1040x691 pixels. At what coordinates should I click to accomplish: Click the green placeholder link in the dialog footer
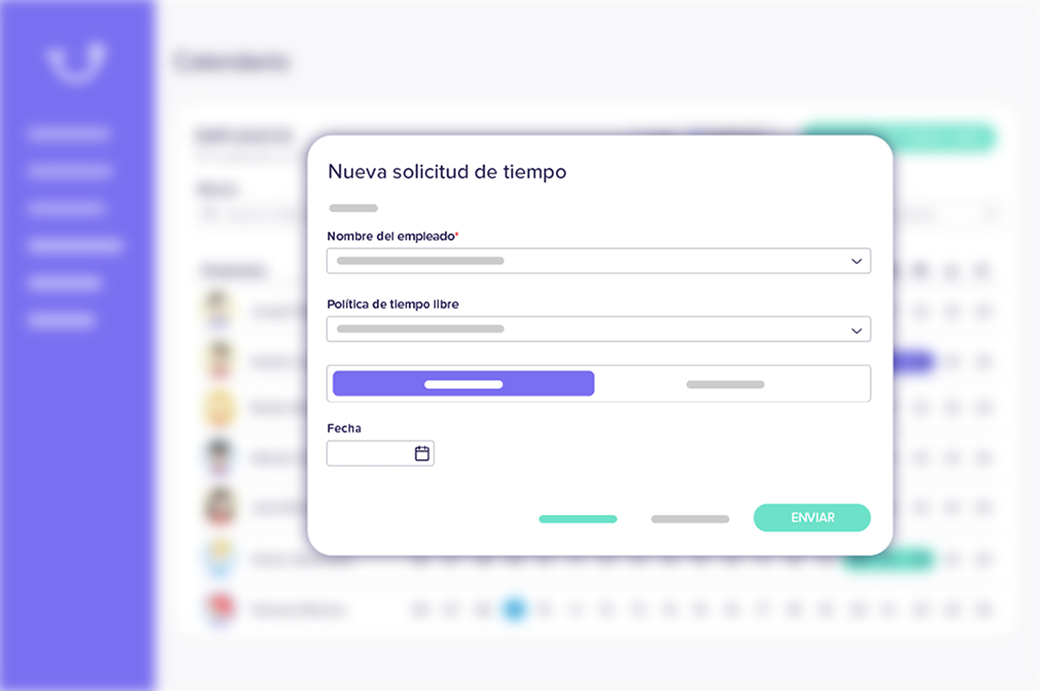(x=578, y=519)
